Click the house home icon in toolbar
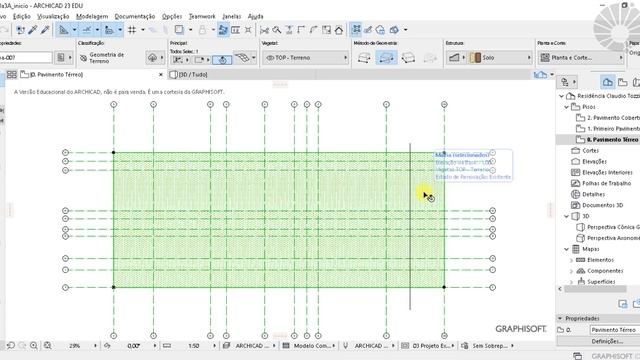 click(339, 30)
